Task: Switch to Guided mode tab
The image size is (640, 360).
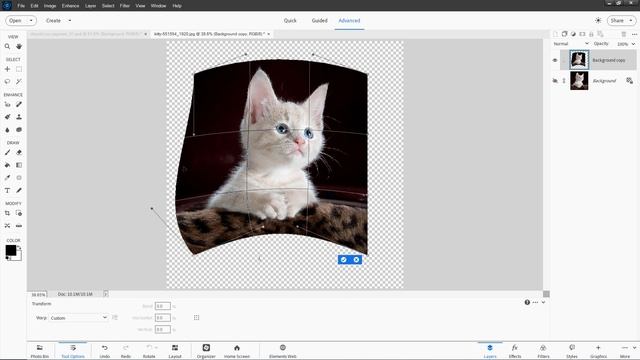Action: coord(319,20)
